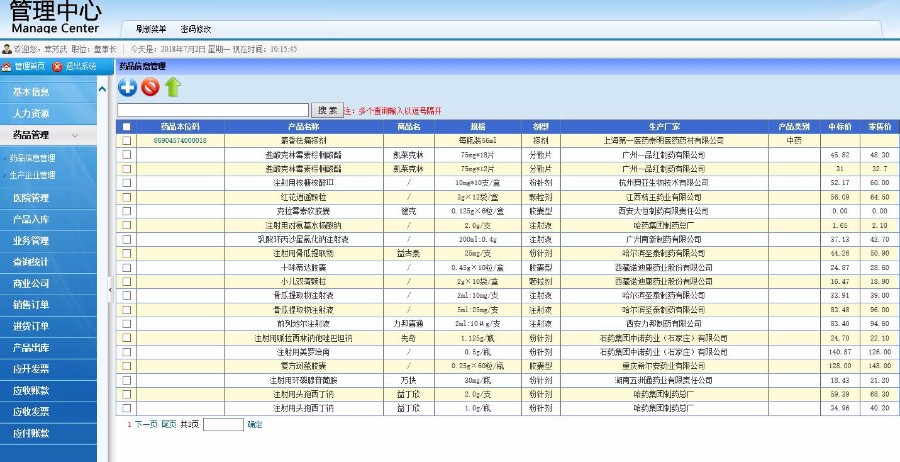Collapse the sidebar with the splitter handle

click(x=111, y=290)
